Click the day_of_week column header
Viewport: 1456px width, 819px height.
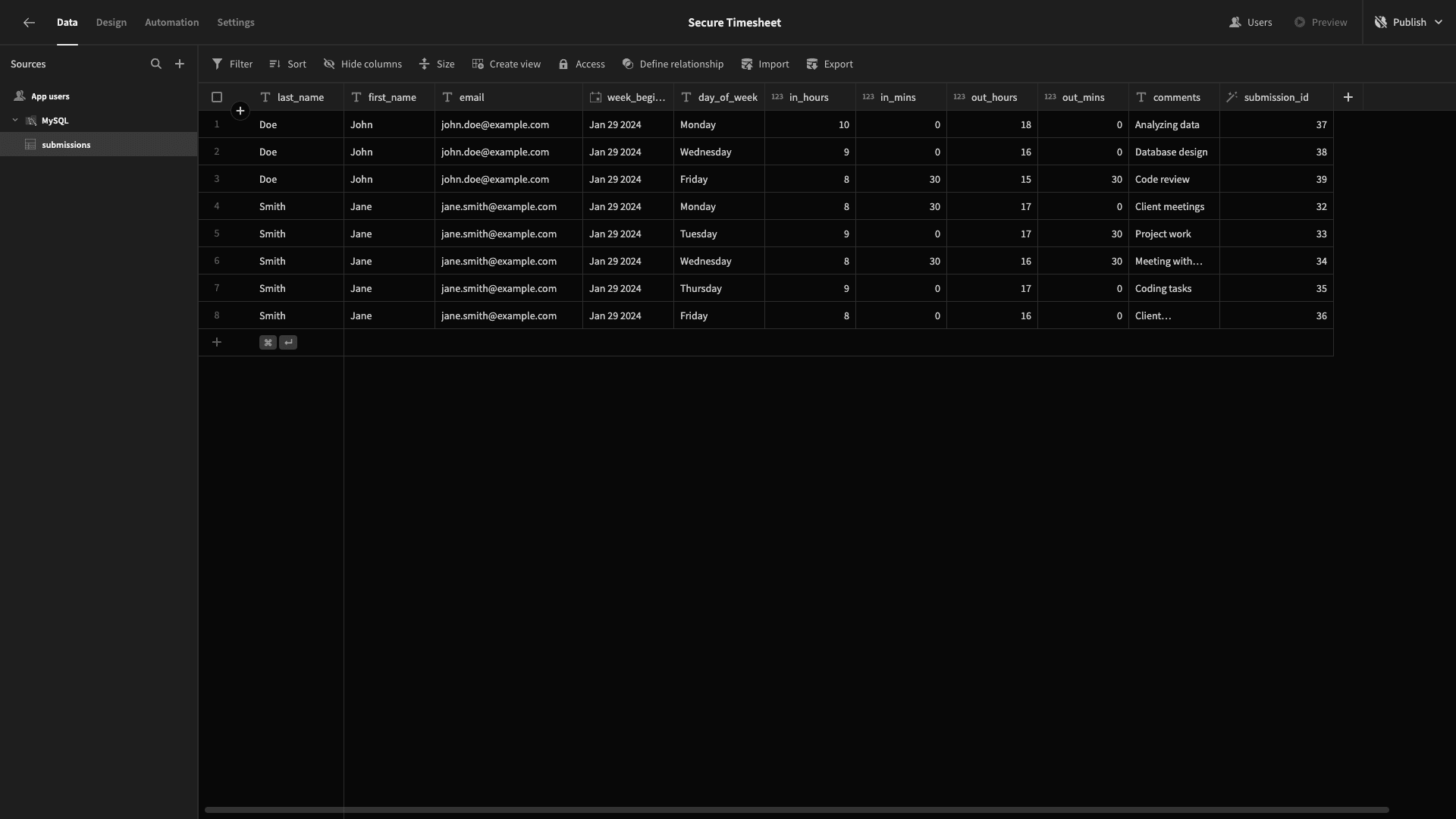click(719, 97)
